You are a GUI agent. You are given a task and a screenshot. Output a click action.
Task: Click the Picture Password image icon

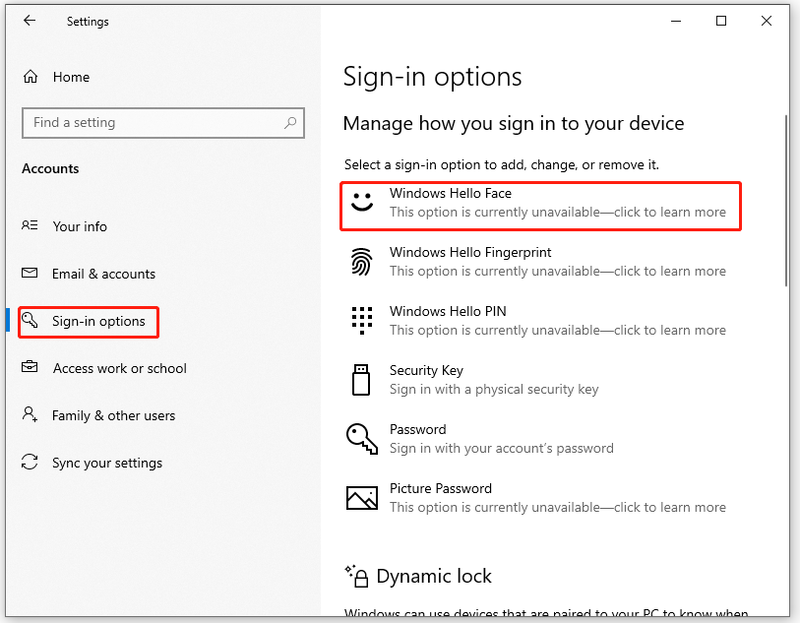coord(362,497)
